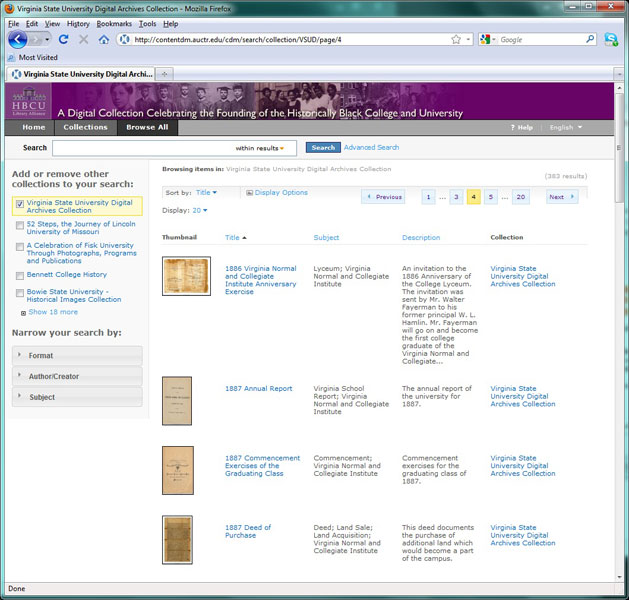The height and width of the screenshot is (600, 629).
Task: Check A Celebration of Fisk University collection
Action: point(20,247)
